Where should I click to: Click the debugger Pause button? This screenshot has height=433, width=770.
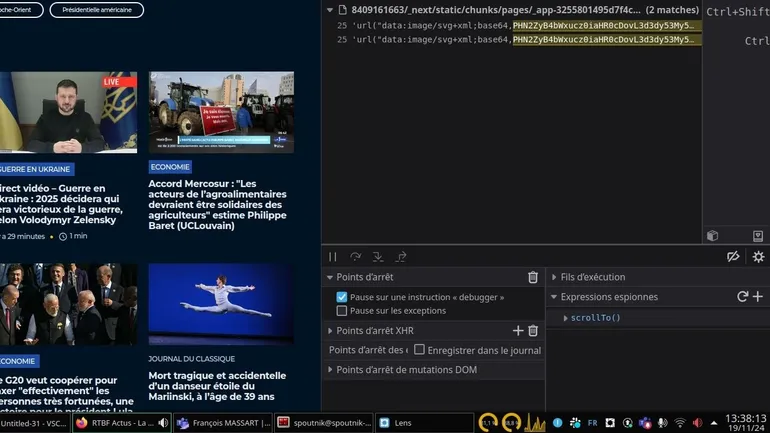(x=333, y=257)
